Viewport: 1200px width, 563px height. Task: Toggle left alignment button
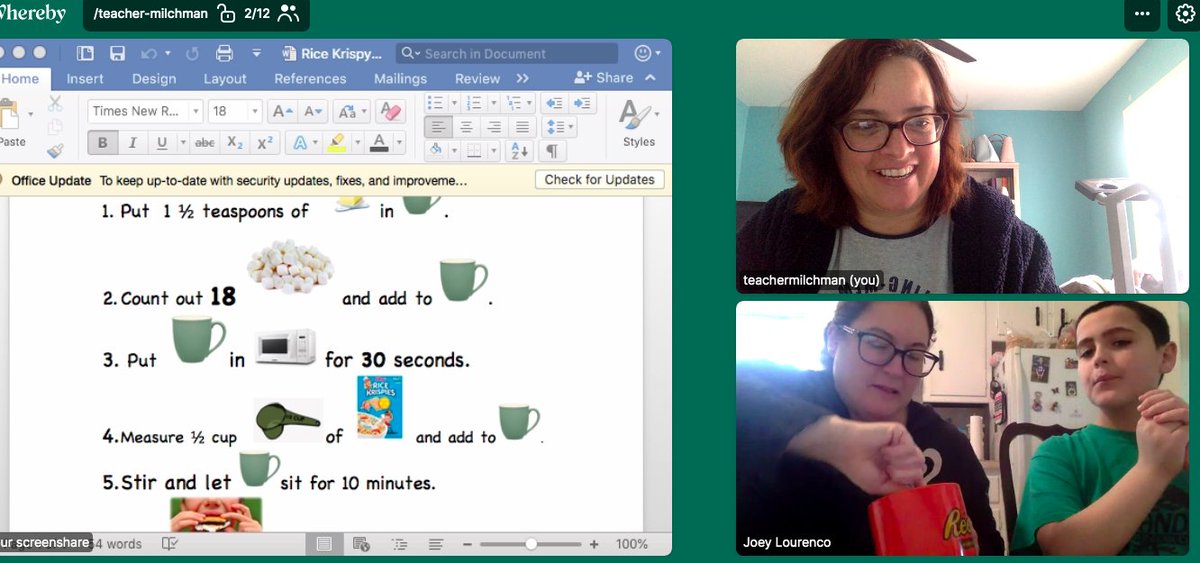(x=438, y=127)
